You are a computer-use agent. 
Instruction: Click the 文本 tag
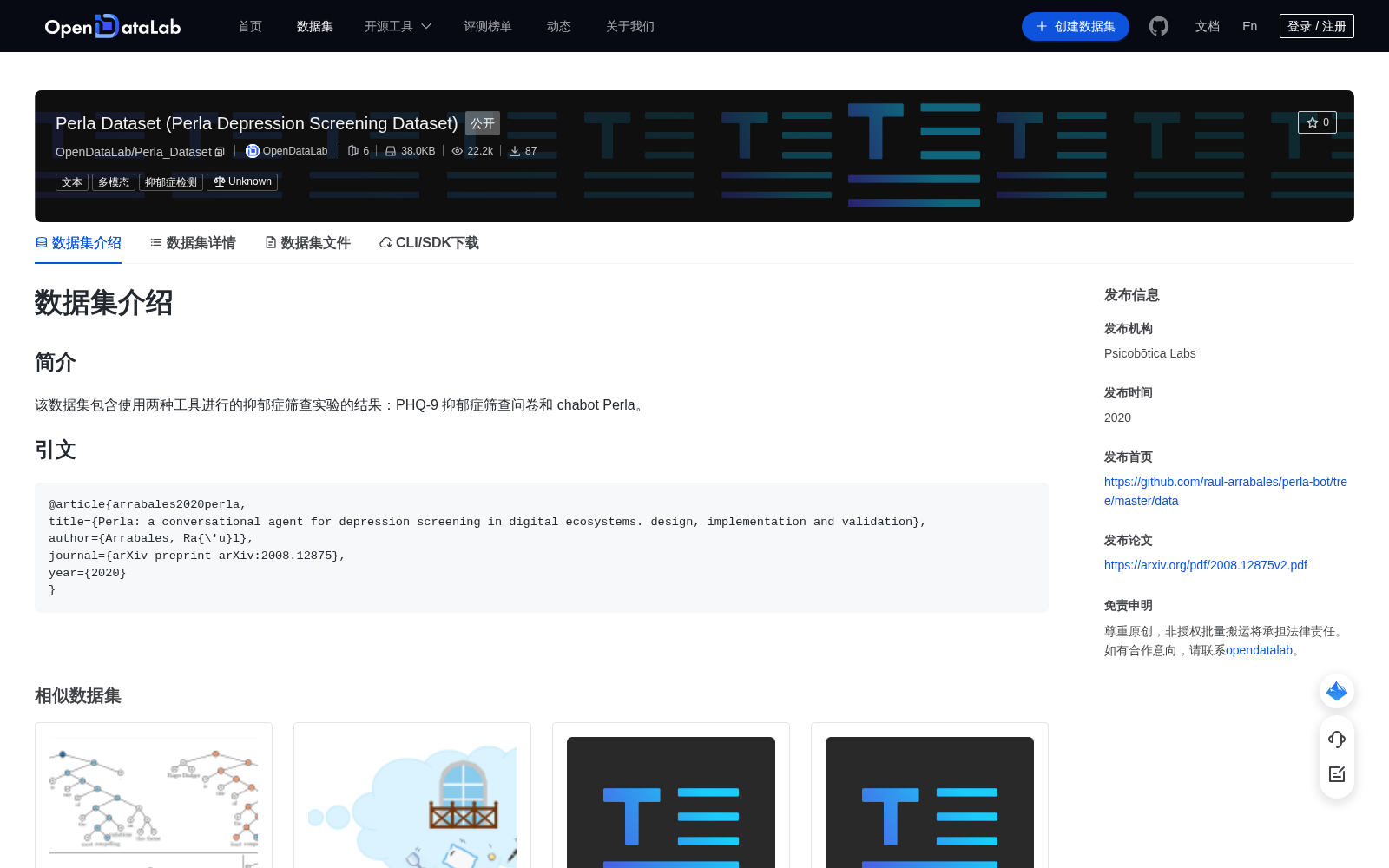[x=72, y=182]
